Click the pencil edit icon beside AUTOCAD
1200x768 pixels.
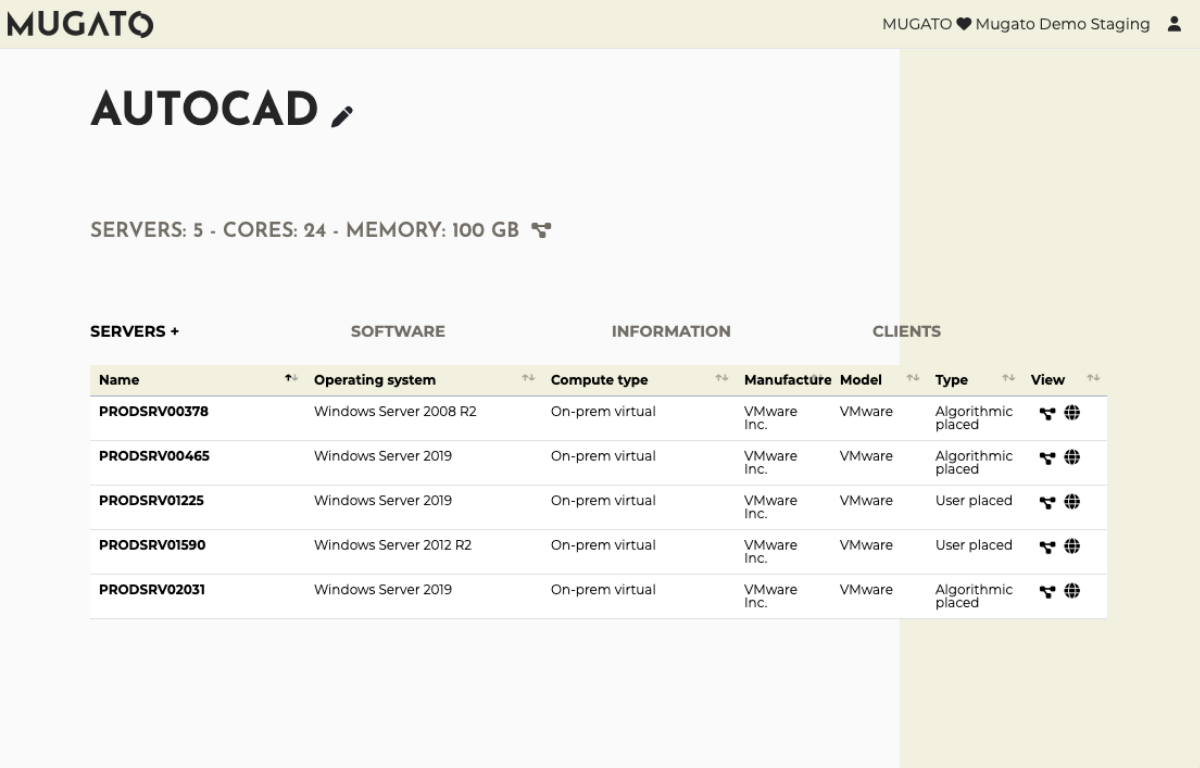coord(342,116)
